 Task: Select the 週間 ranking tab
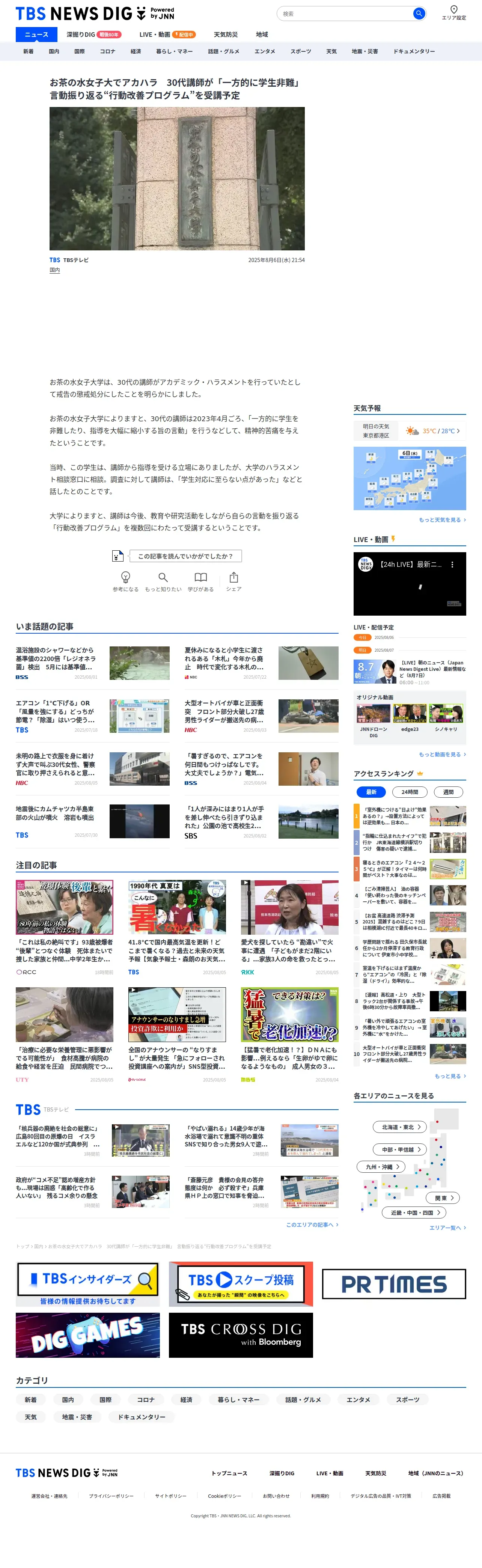pyautogui.click(x=448, y=792)
